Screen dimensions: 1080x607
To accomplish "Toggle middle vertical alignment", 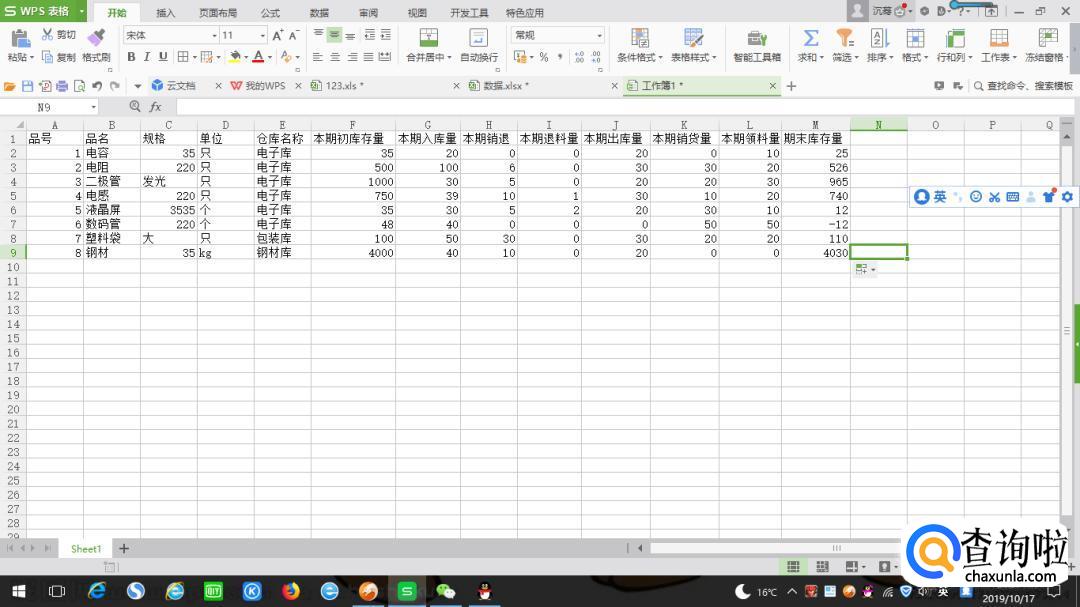I will 334,35.
